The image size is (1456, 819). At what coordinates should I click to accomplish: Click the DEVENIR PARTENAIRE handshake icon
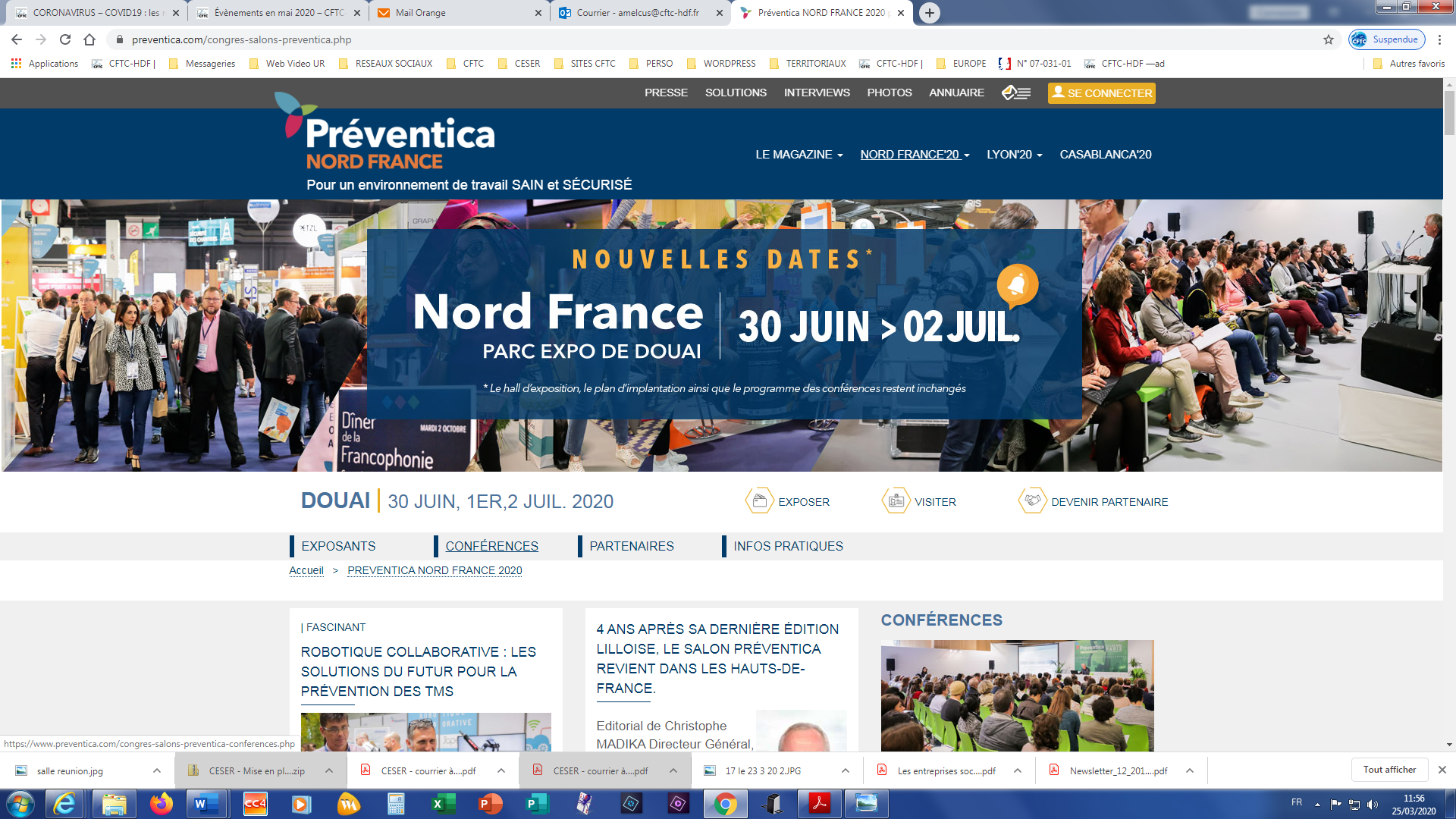pos(1032,500)
